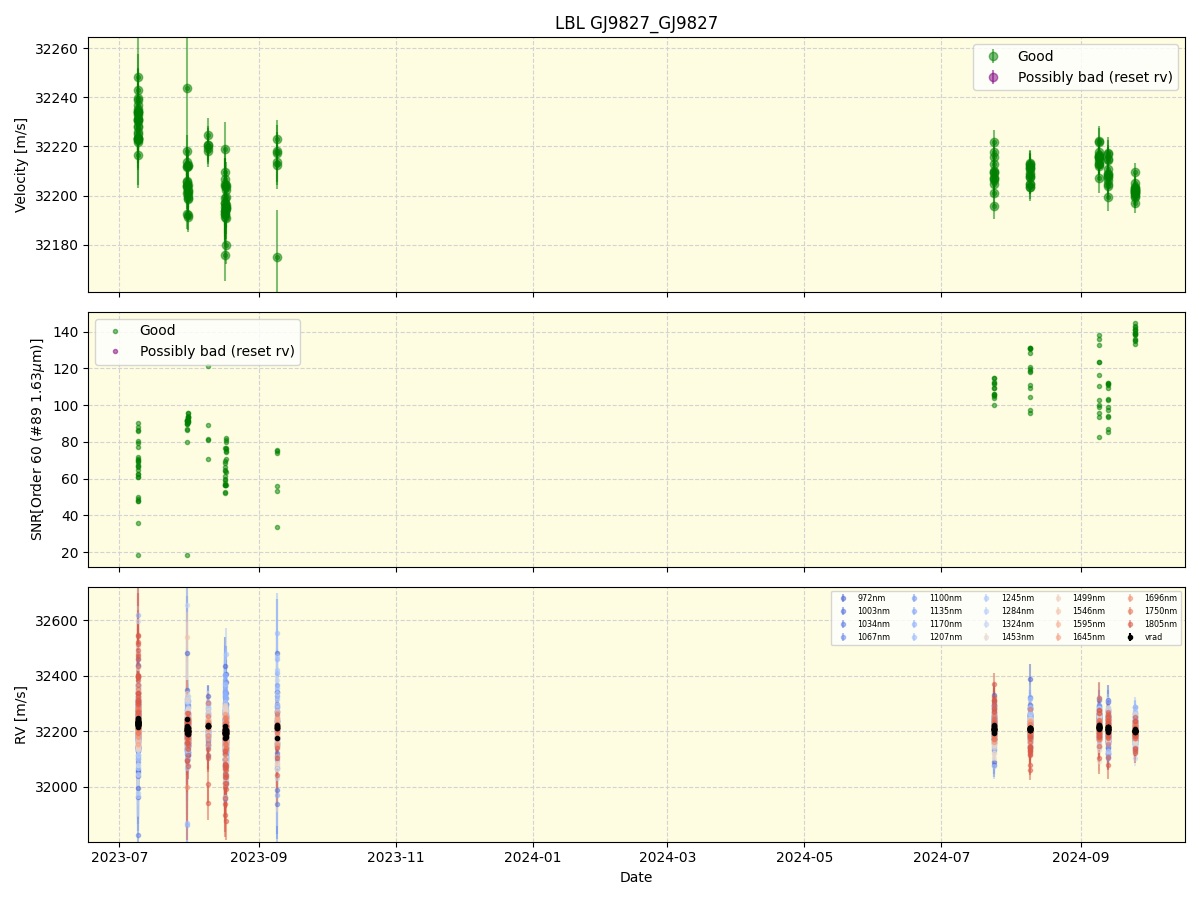Click the 'Good' legend entry in SNR panel

point(157,331)
